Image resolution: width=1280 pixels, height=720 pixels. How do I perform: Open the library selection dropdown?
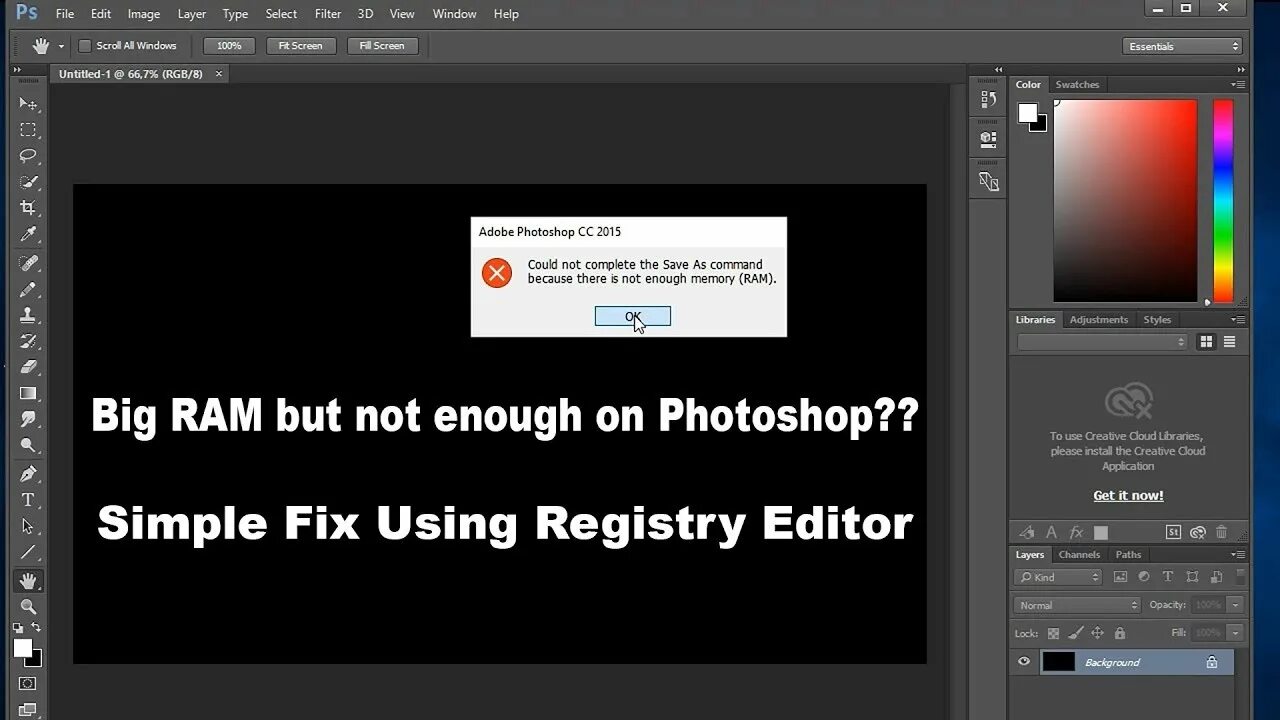tap(1102, 342)
